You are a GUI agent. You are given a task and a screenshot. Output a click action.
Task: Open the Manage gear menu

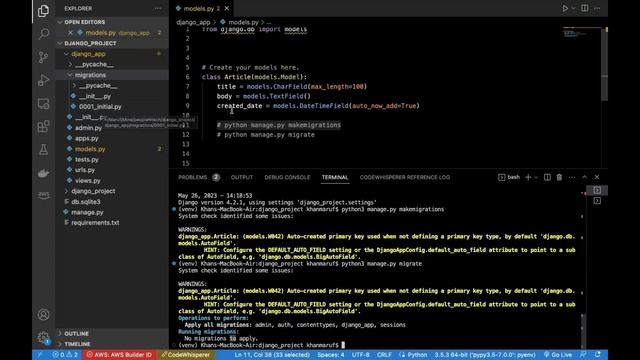click(x=43, y=337)
